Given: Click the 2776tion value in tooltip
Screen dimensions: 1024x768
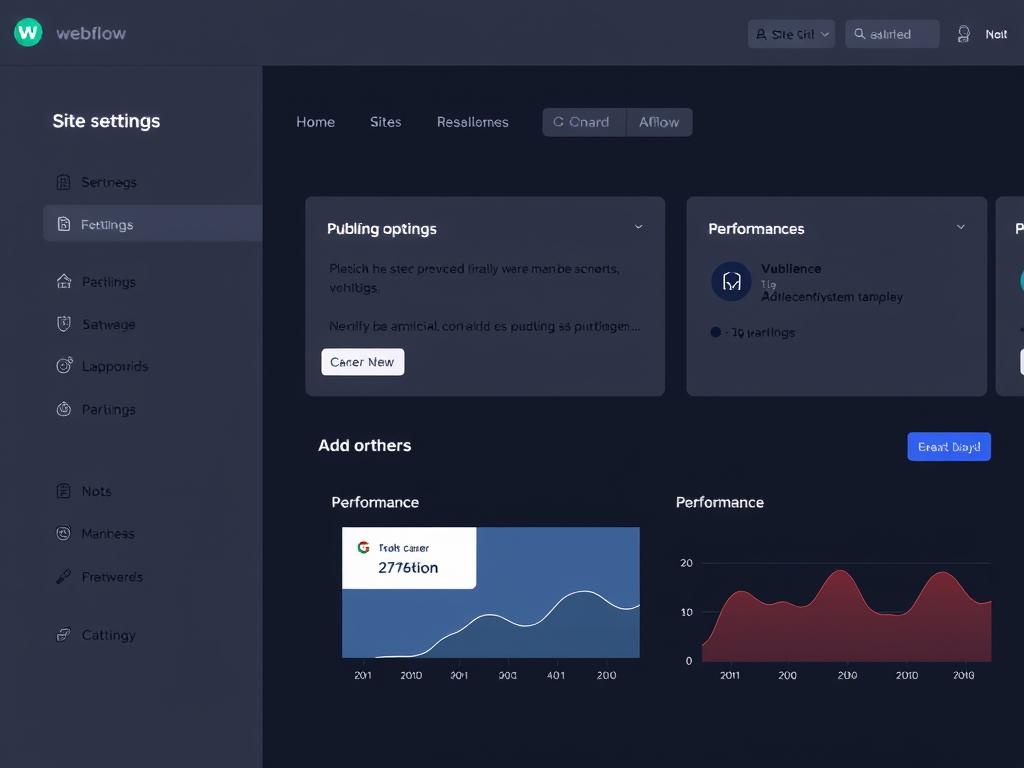Looking at the screenshot, I should (x=408, y=568).
